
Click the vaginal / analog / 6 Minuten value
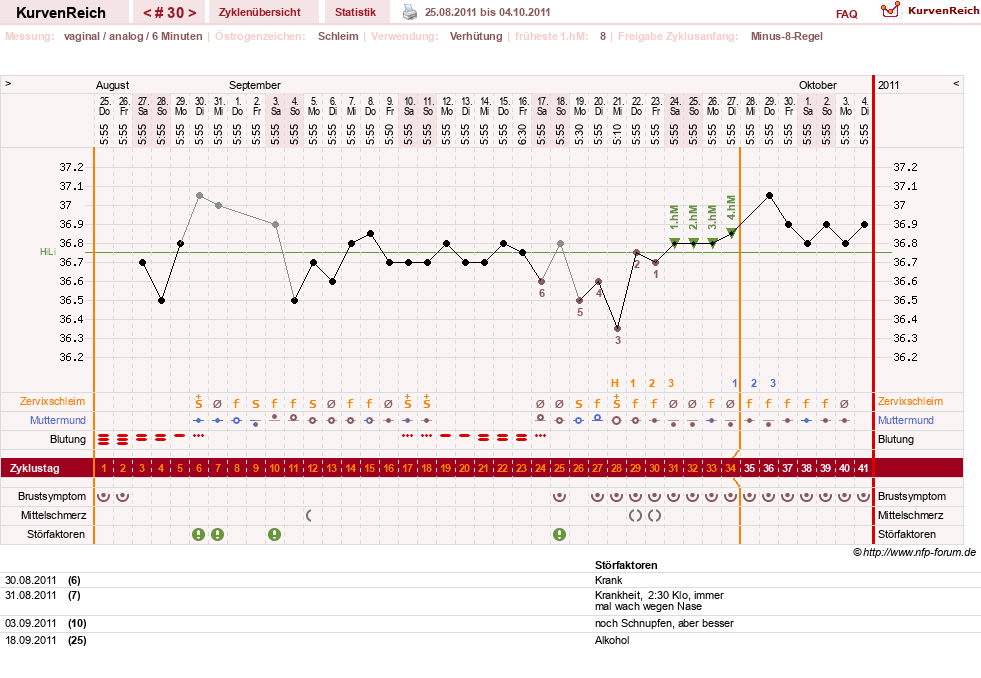pos(133,36)
